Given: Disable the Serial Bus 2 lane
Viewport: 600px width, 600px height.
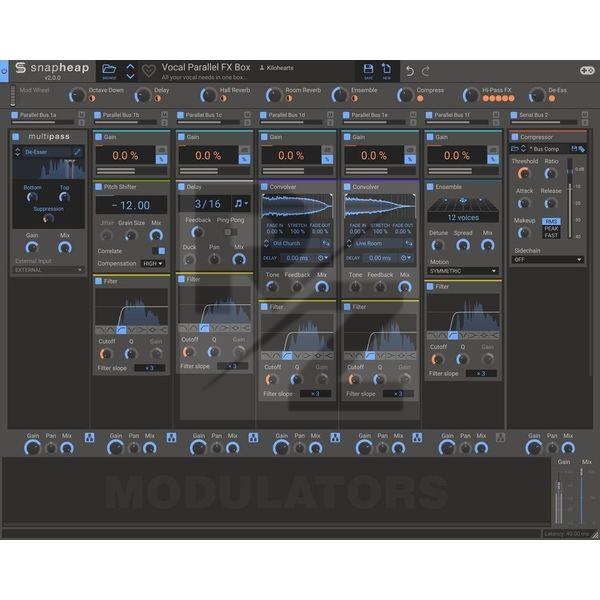Looking at the screenshot, I should point(514,115).
